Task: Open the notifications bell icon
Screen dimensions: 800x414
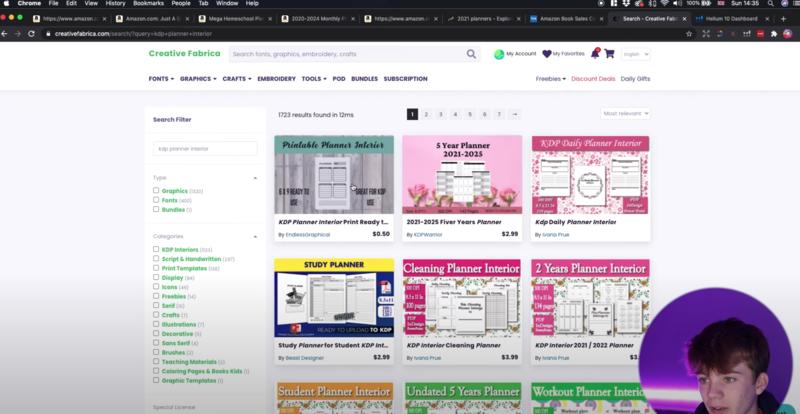Action: (593, 54)
